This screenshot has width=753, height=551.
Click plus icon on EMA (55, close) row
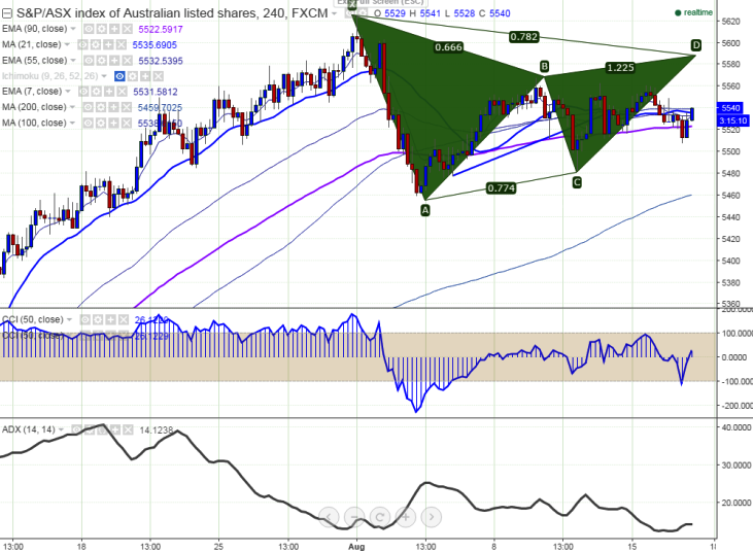[x=114, y=61]
